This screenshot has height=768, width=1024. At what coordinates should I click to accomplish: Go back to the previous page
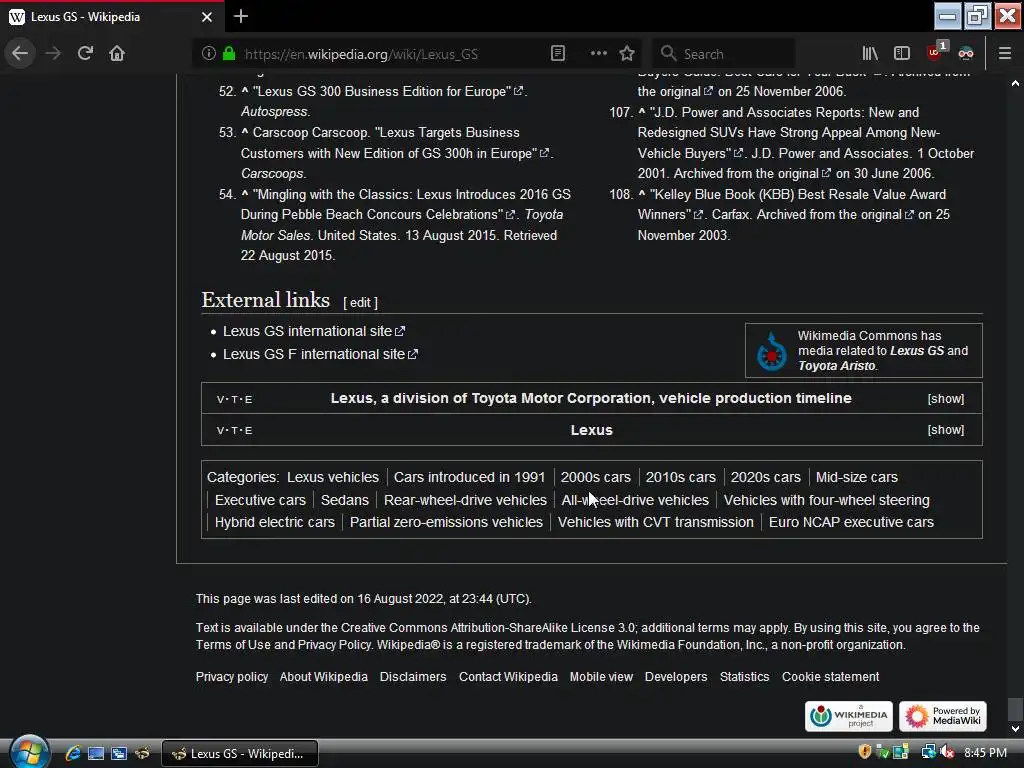point(20,53)
